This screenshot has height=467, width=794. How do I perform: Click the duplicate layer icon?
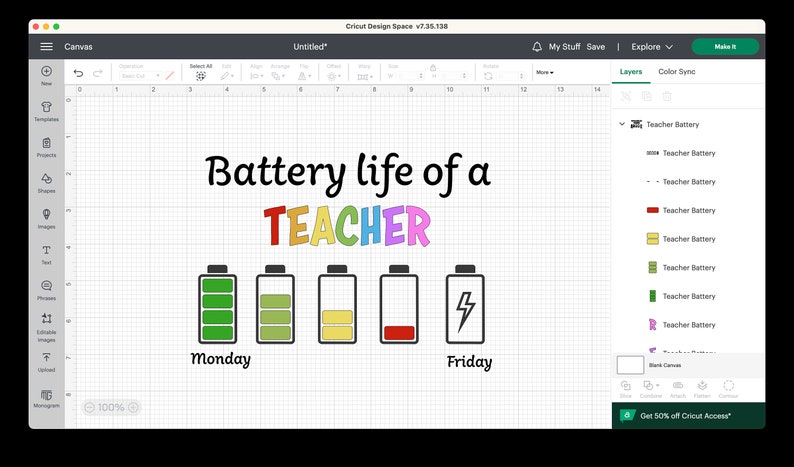pos(647,96)
